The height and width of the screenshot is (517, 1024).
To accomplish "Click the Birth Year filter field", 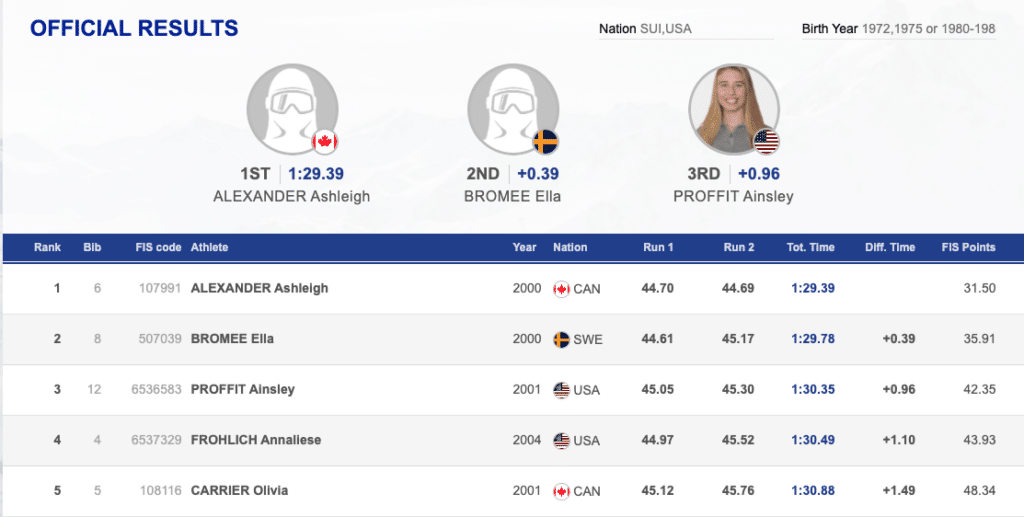I will pos(898,29).
